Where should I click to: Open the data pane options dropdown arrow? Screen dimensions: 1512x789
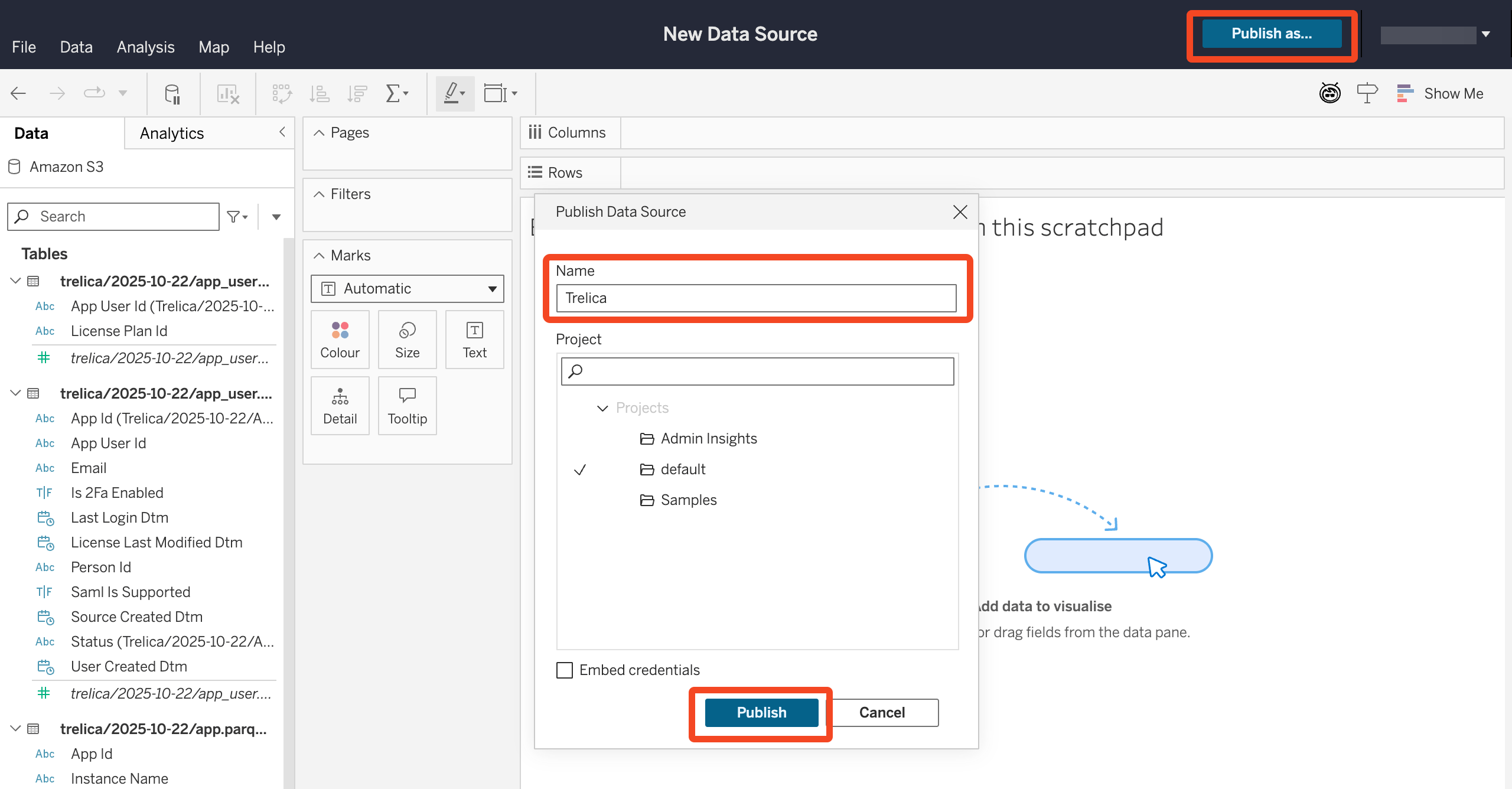276,217
